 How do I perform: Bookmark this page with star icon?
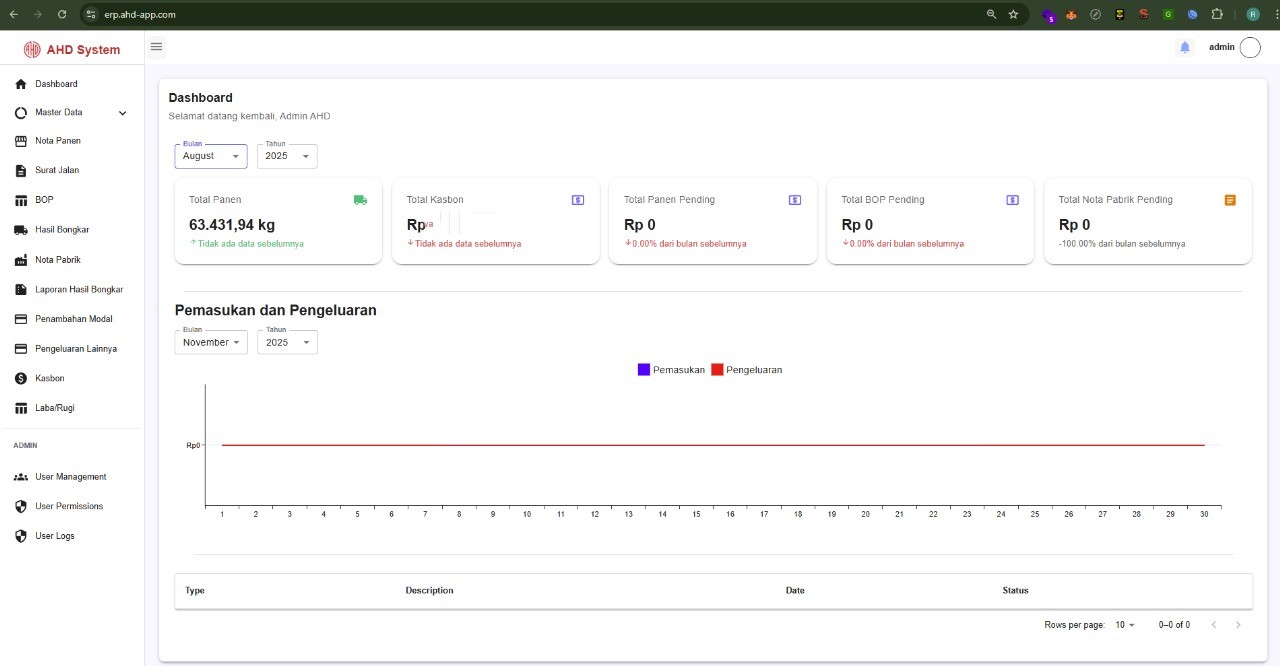click(1013, 14)
